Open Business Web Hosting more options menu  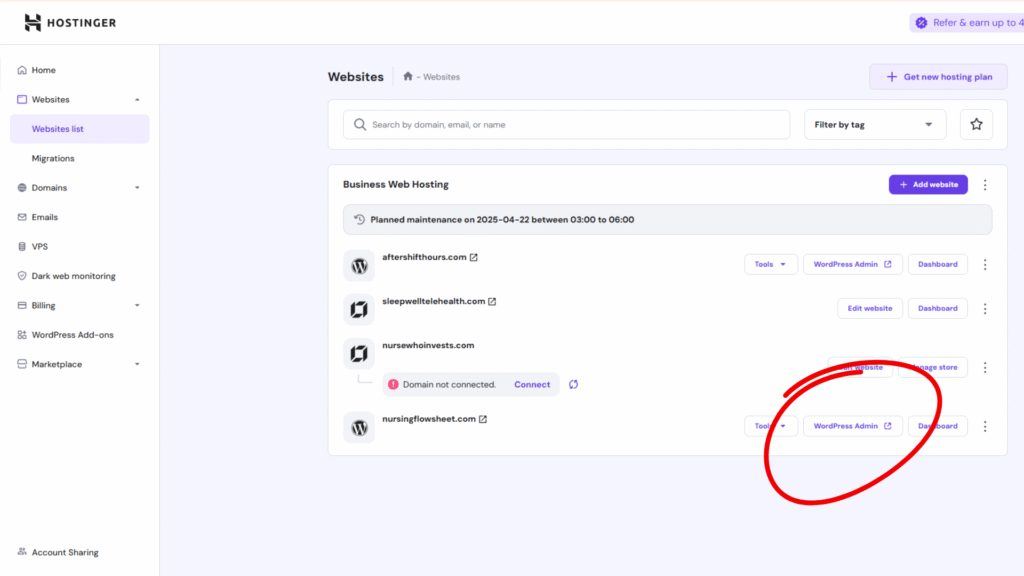click(985, 185)
